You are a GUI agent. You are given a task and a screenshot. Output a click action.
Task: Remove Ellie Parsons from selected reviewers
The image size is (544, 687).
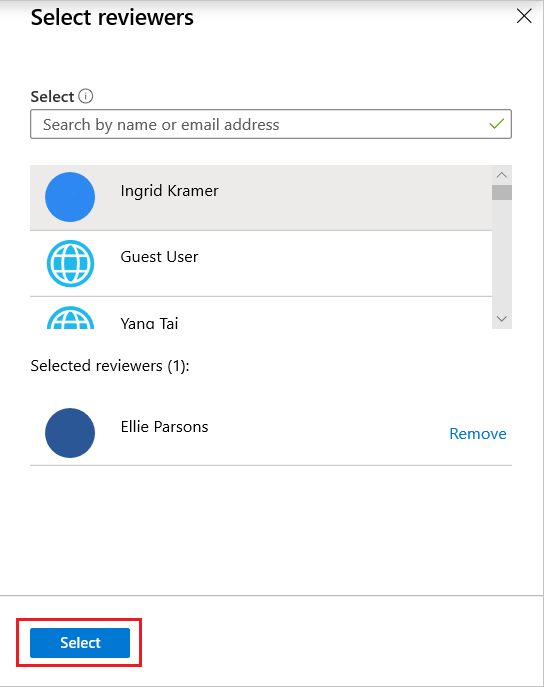click(478, 433)
